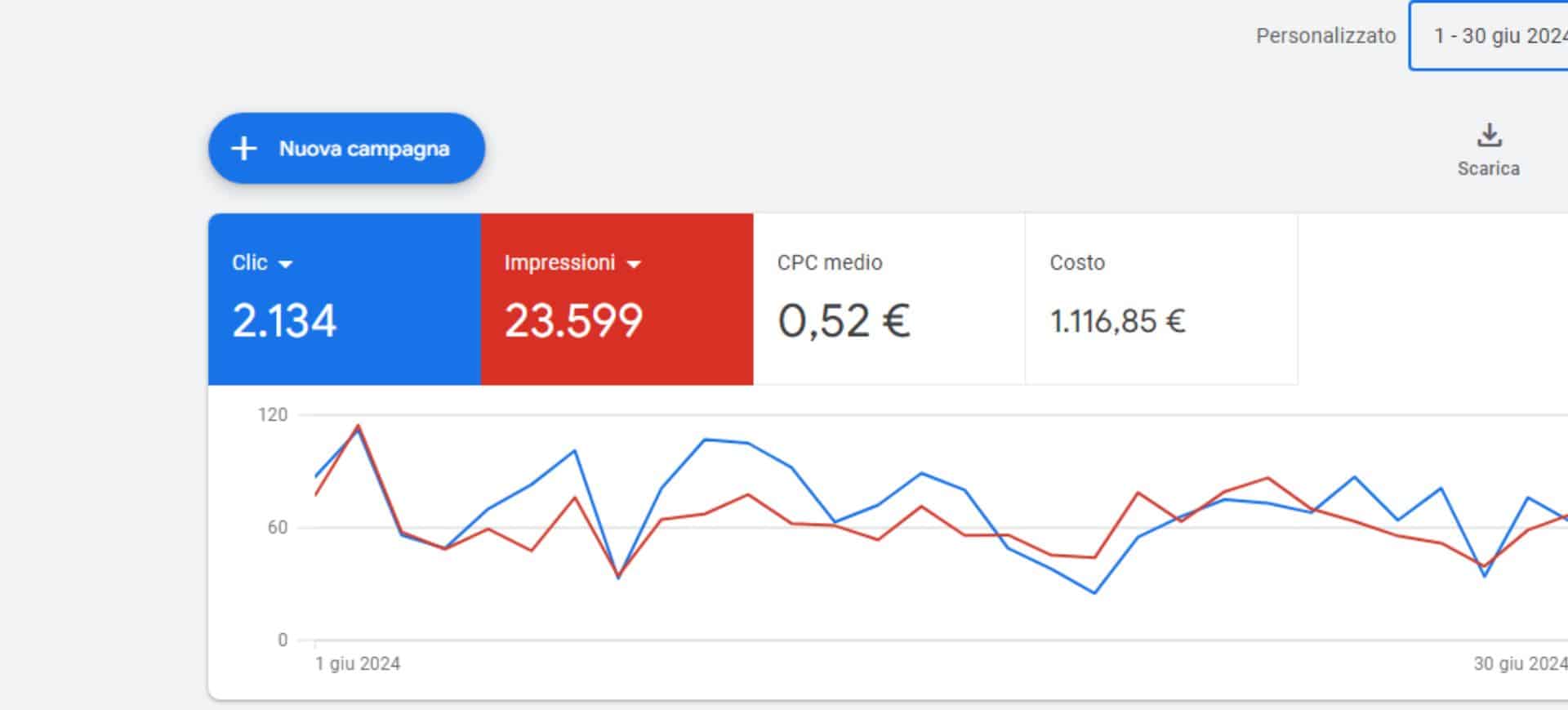Select the Costo metric card title

pos(1076,262)
